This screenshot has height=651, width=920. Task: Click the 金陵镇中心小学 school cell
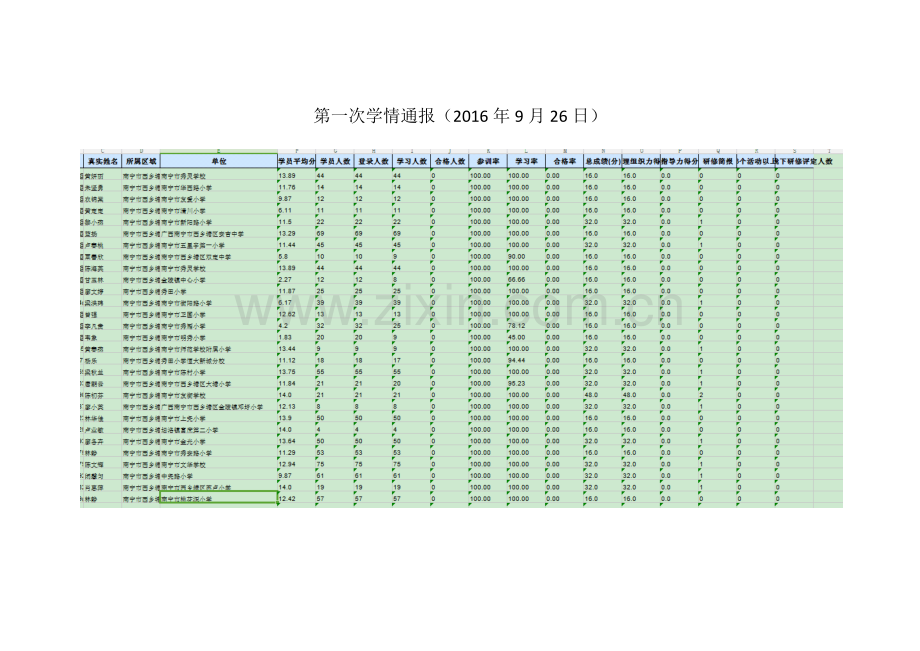coord(219,280)
